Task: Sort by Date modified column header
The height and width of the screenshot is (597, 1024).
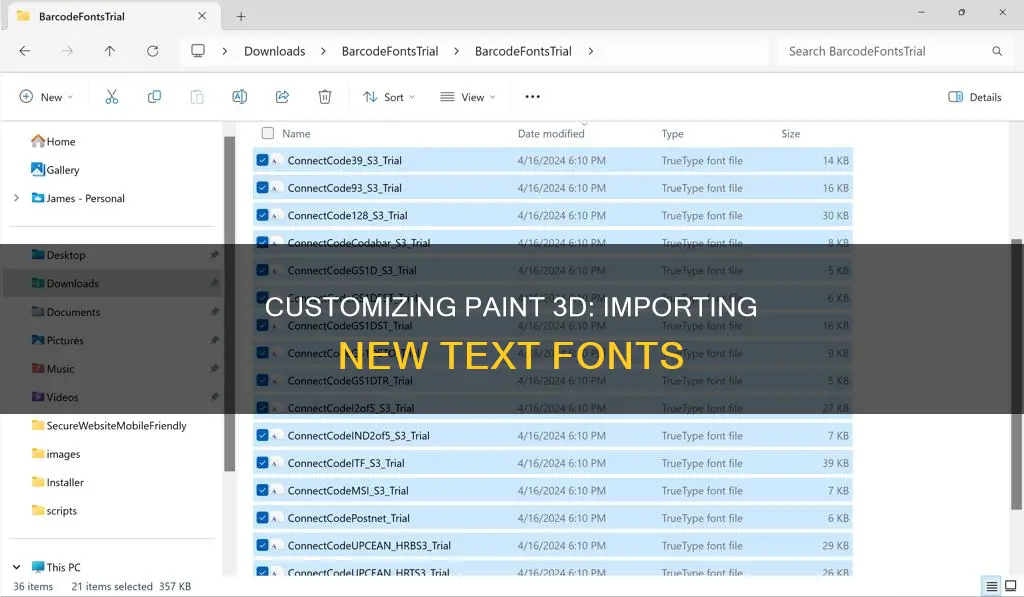Action: (x=551, y=133)
